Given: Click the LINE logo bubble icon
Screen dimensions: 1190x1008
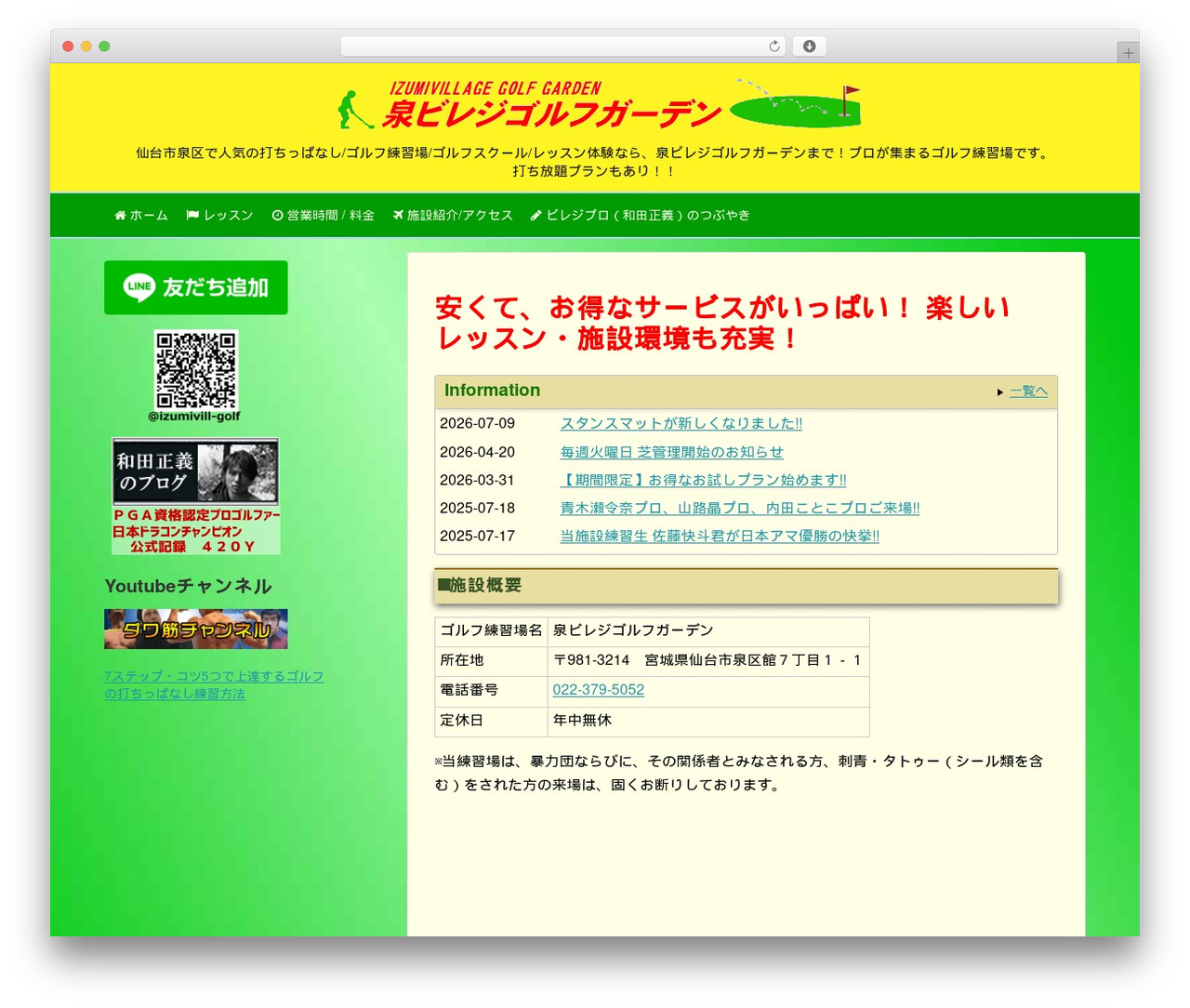Looking at the screenshot, I should click(x=139, y=287).
